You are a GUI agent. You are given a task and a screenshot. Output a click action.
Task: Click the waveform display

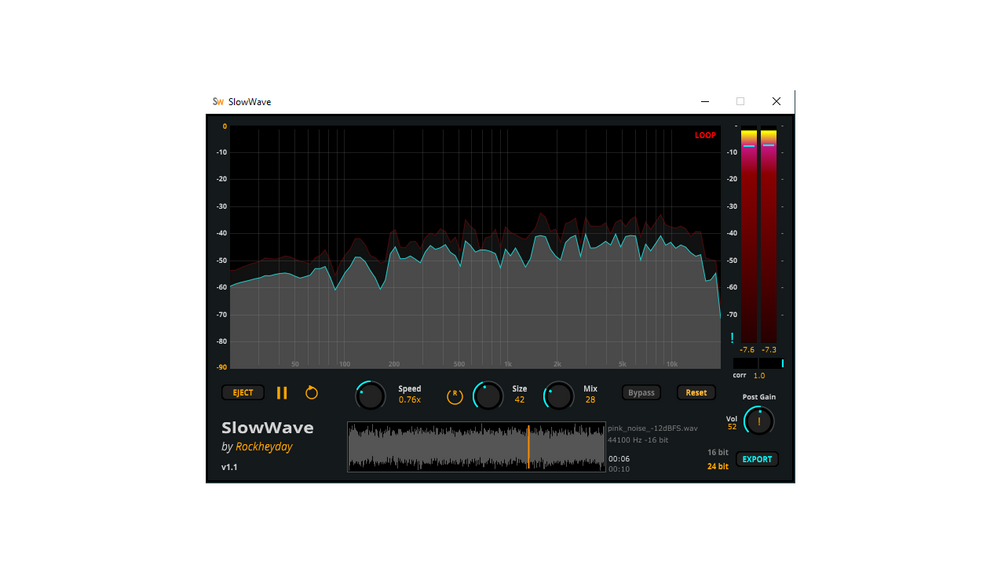point(476,446)
